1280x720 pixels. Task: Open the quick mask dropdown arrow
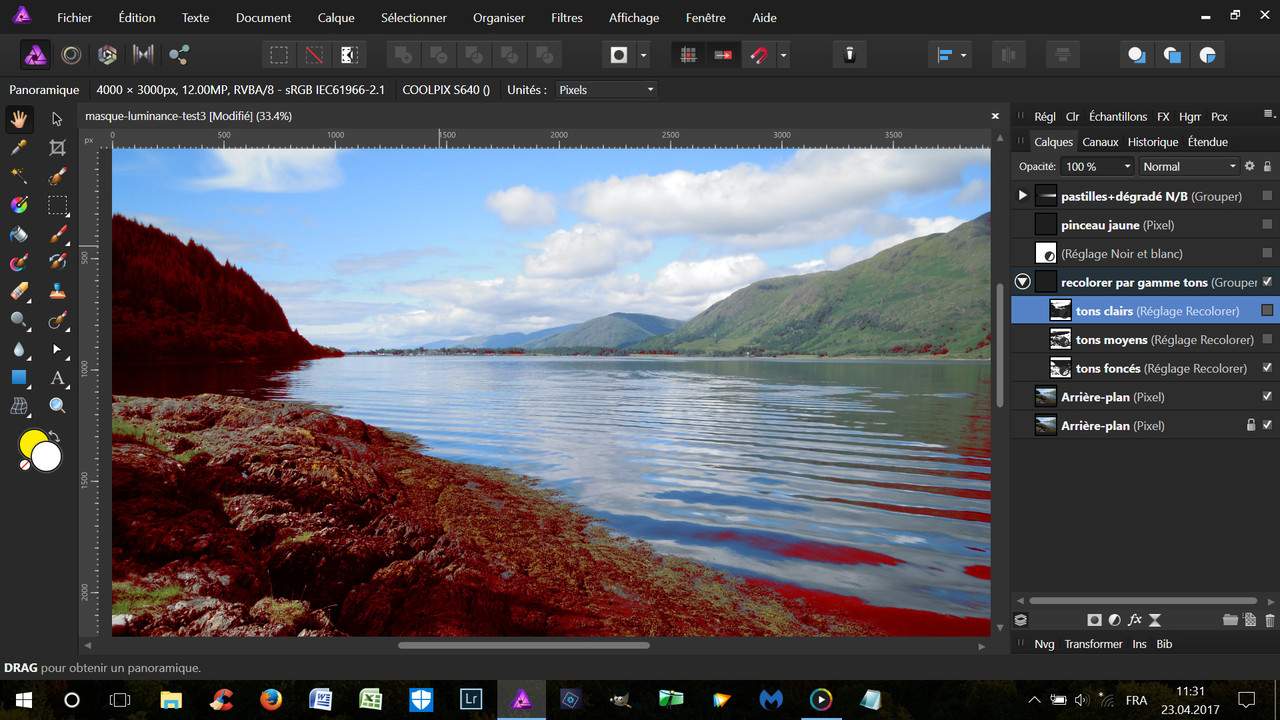pos(644,55)
